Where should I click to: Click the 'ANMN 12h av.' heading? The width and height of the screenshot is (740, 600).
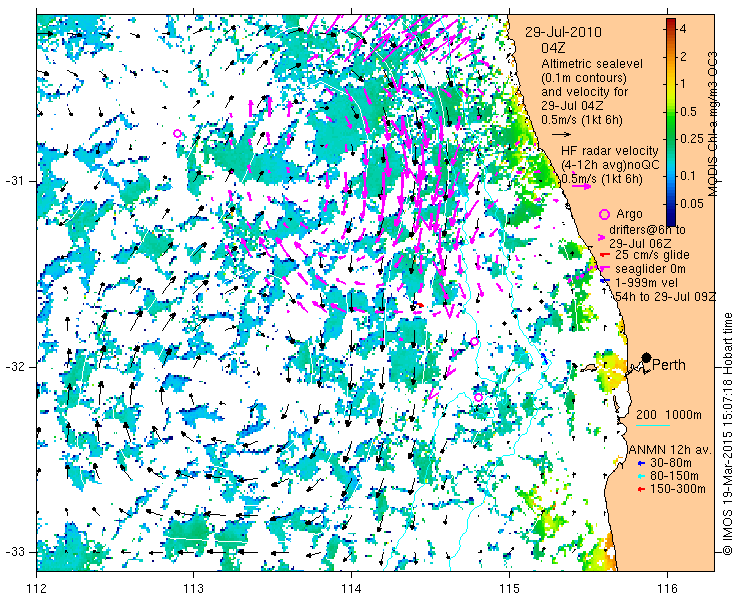coord(671,449)
